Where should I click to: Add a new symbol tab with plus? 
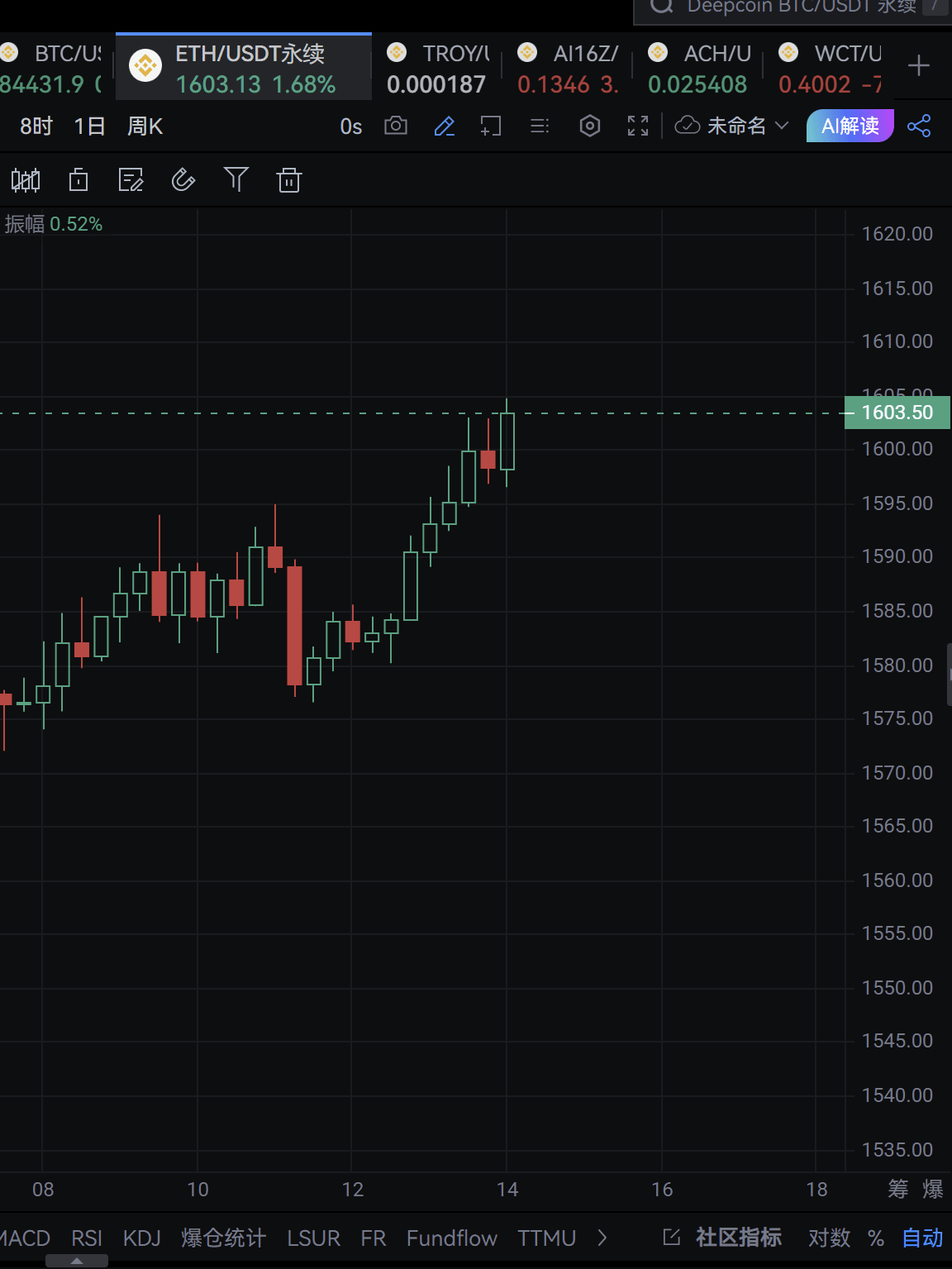919,65
